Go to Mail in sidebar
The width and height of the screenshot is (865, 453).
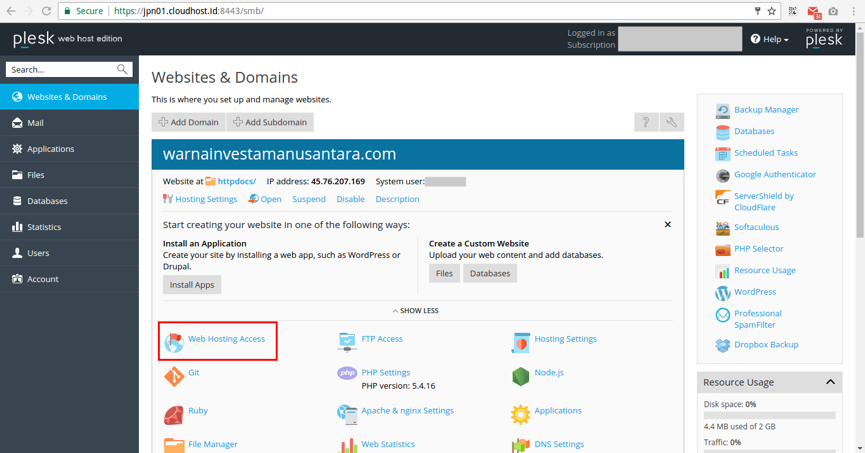[70, 122]
